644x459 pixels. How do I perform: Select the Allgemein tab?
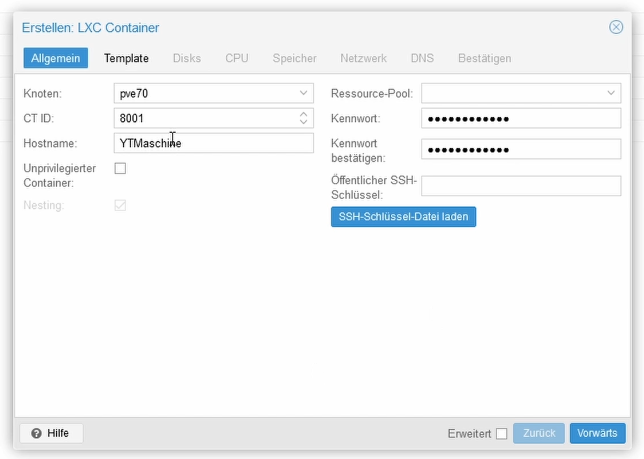[x=55, y=58]
